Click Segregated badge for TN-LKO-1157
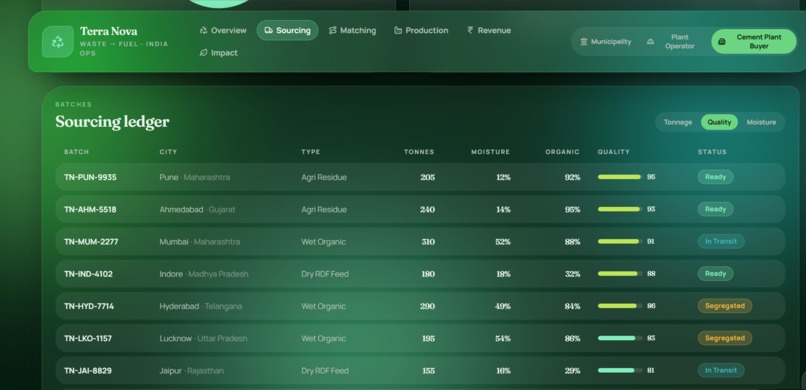 point(725,338)
